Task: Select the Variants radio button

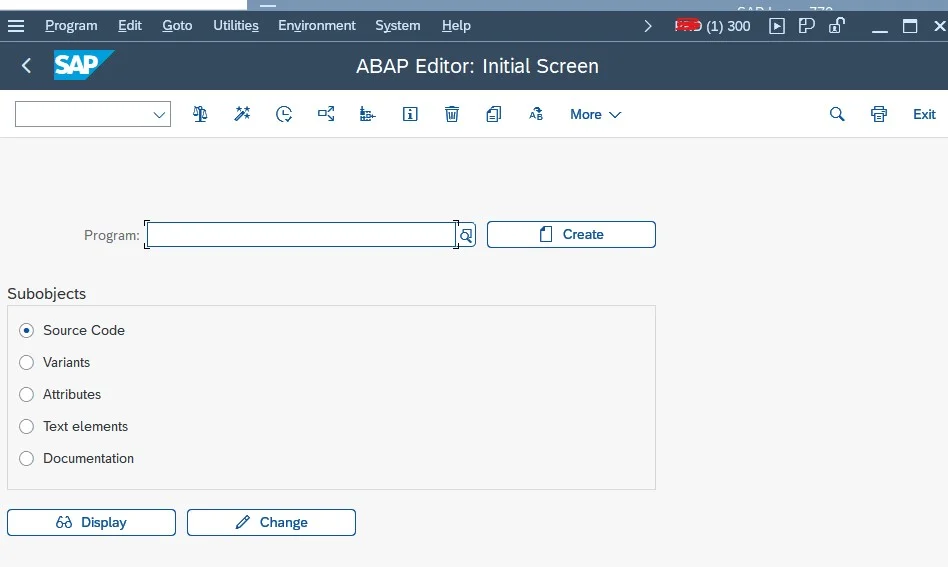Action: [26, 362]
